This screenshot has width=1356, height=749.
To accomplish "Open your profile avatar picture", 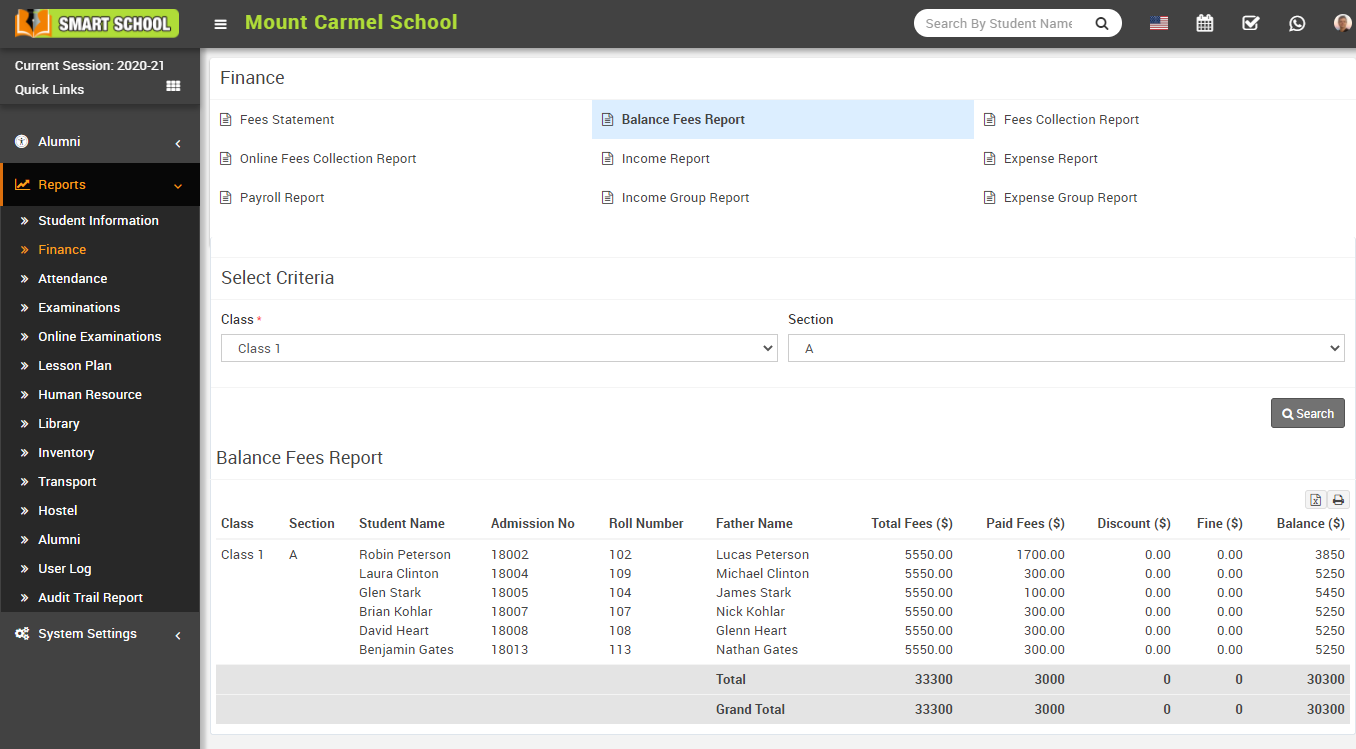I will pyautogui.click(x=1341, y=22).
